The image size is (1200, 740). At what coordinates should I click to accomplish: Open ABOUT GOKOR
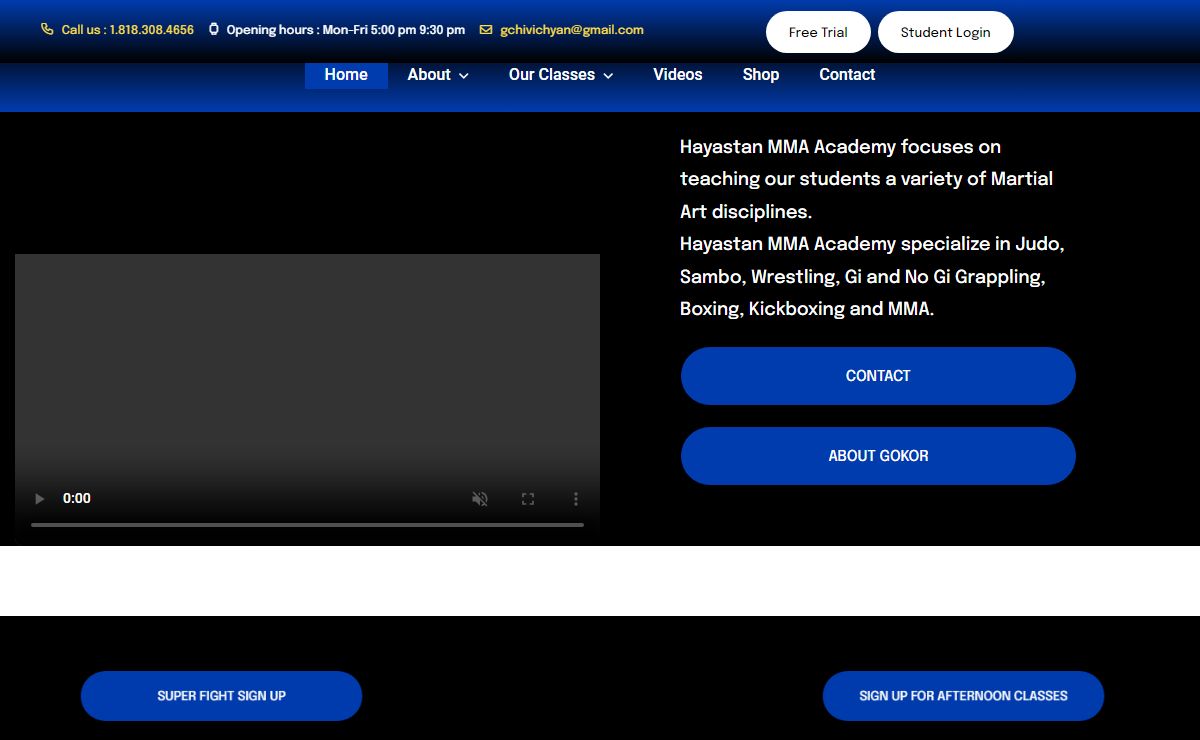[x=878, y=456]
